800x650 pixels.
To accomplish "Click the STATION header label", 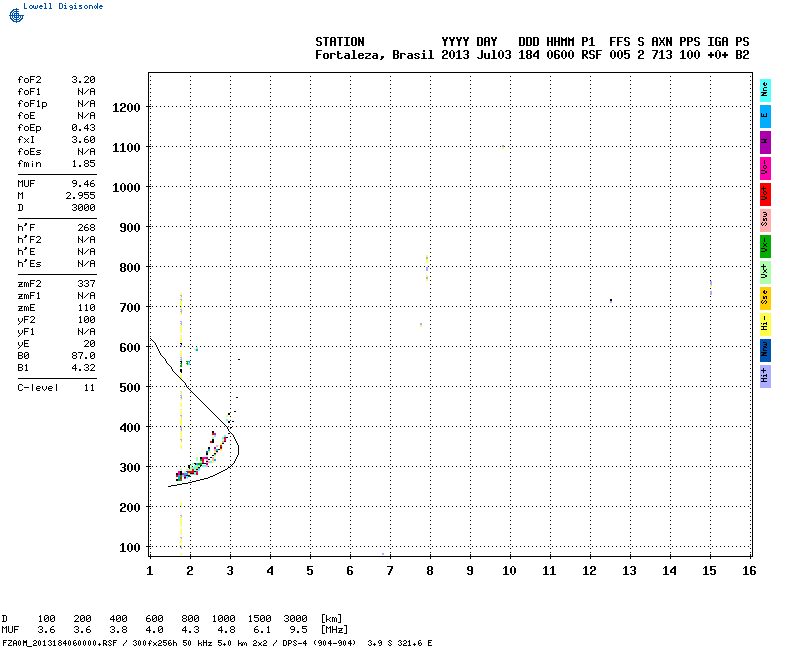I will click(x=340, y=42).
